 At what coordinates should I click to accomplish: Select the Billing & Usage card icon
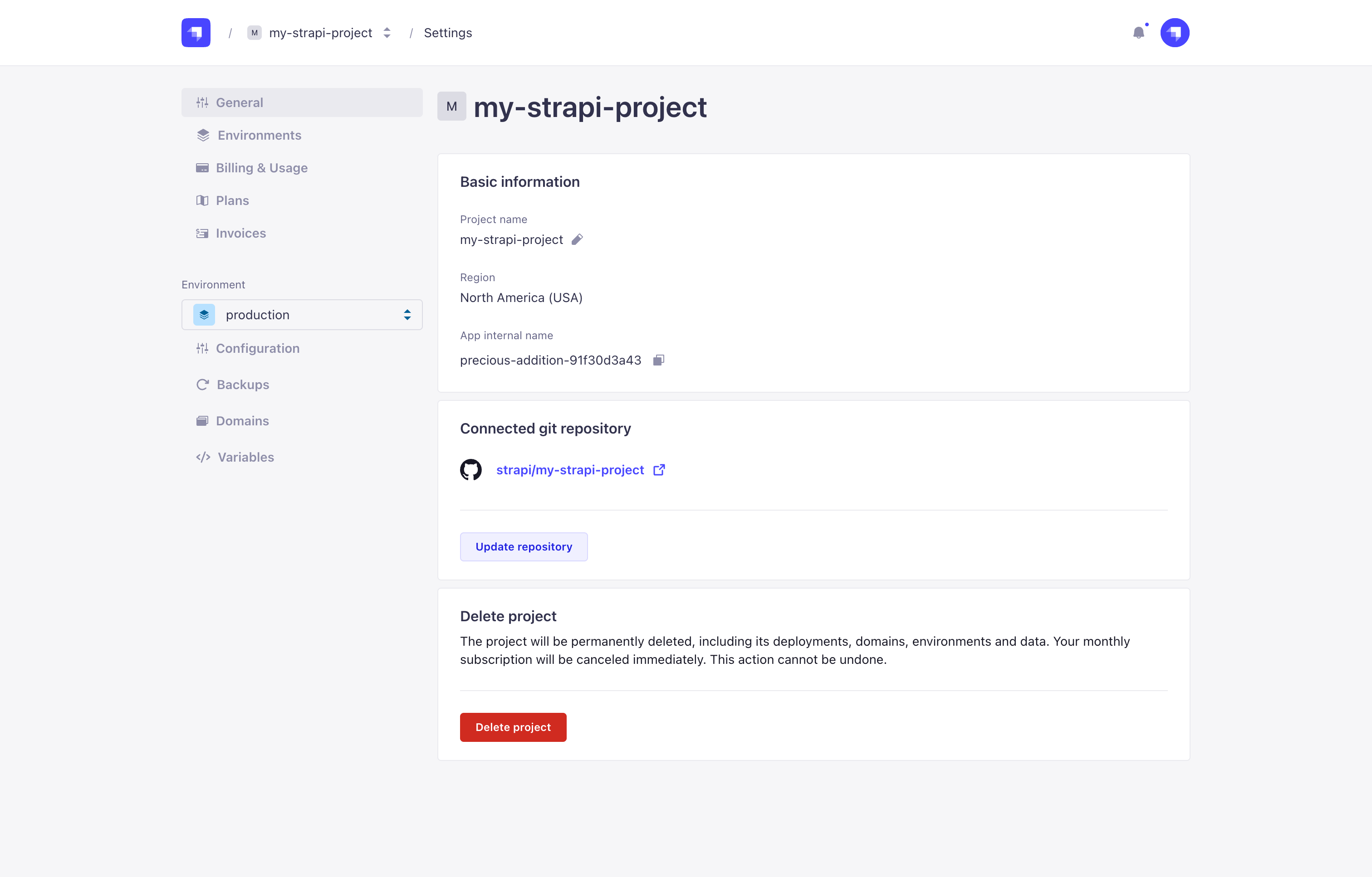pyautogui.click(x=203, y=167)
